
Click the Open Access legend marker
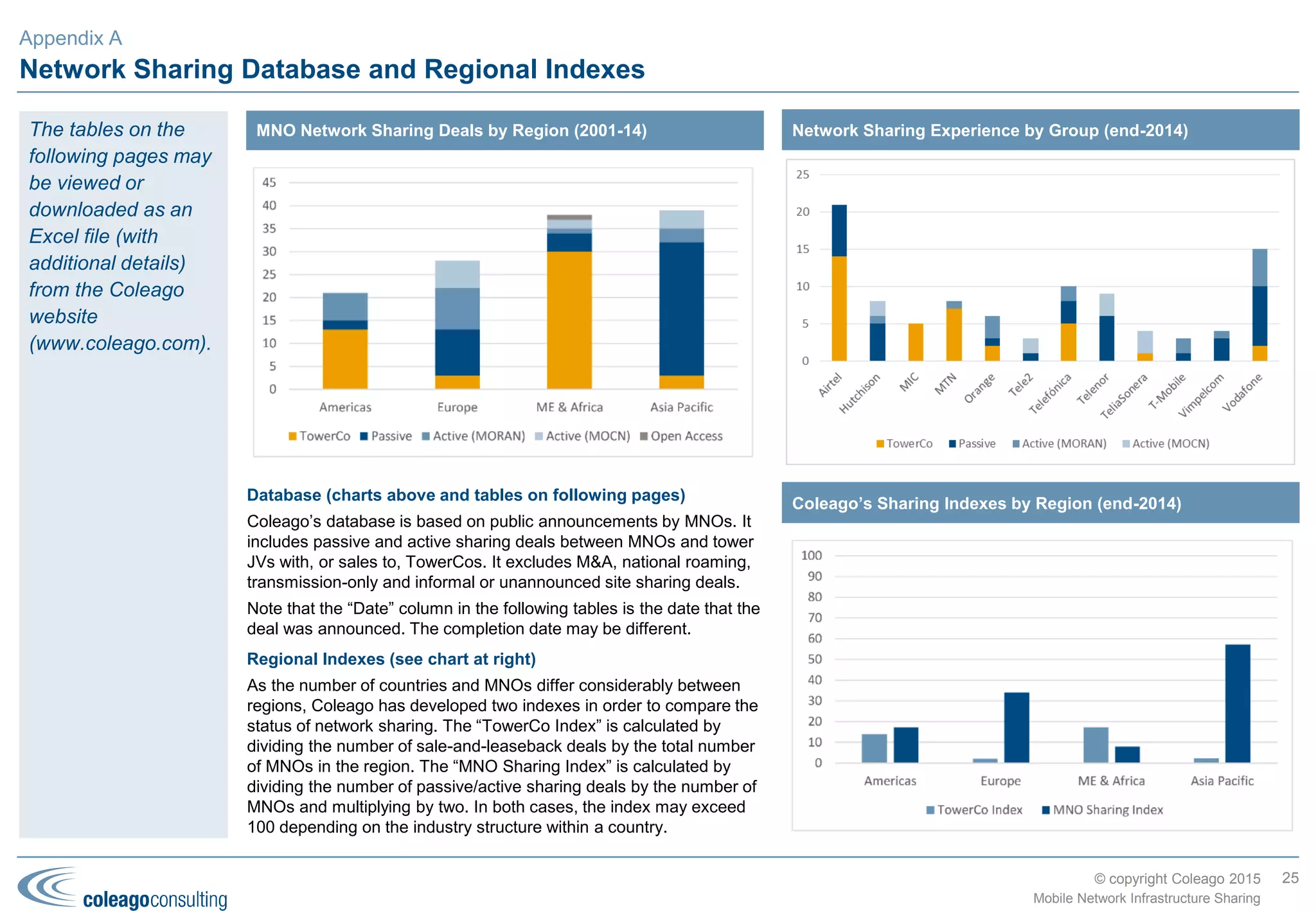pos(644,436)
